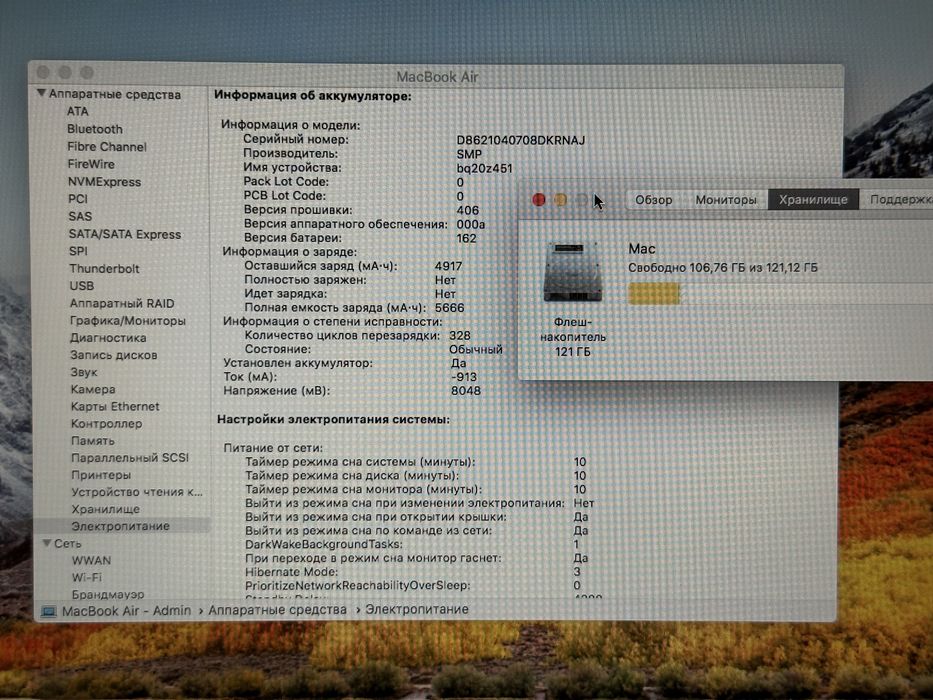Click the Hibernate Mode row
The width and height of the screenshot is (933, 700).
pos(413,572)
